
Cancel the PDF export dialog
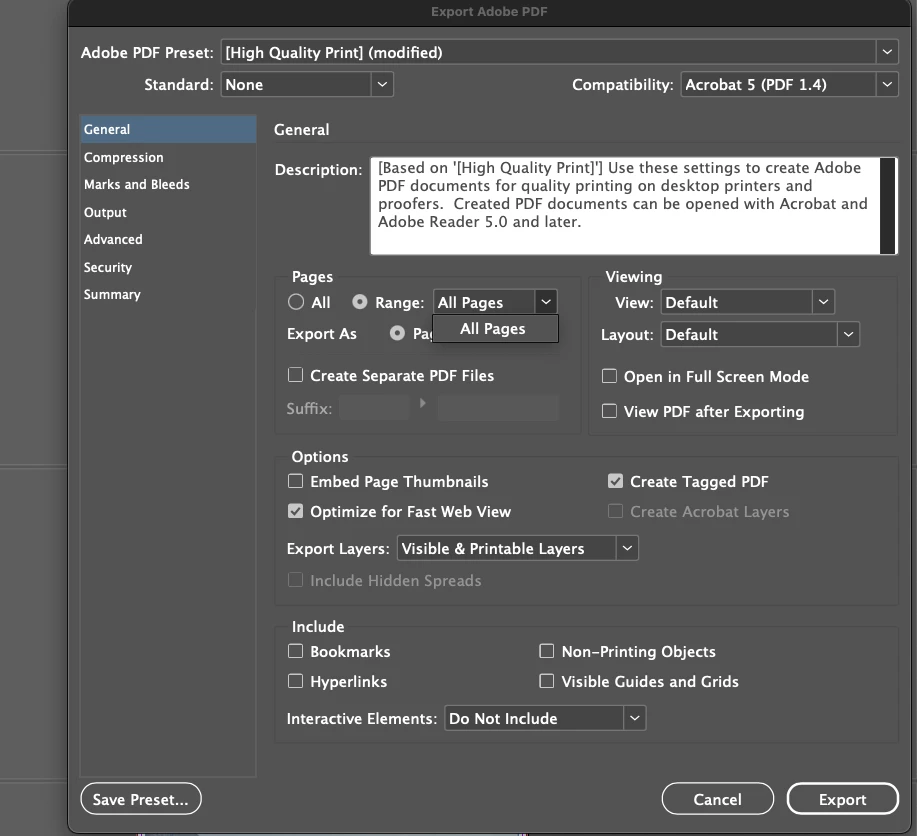pos(718,799)
